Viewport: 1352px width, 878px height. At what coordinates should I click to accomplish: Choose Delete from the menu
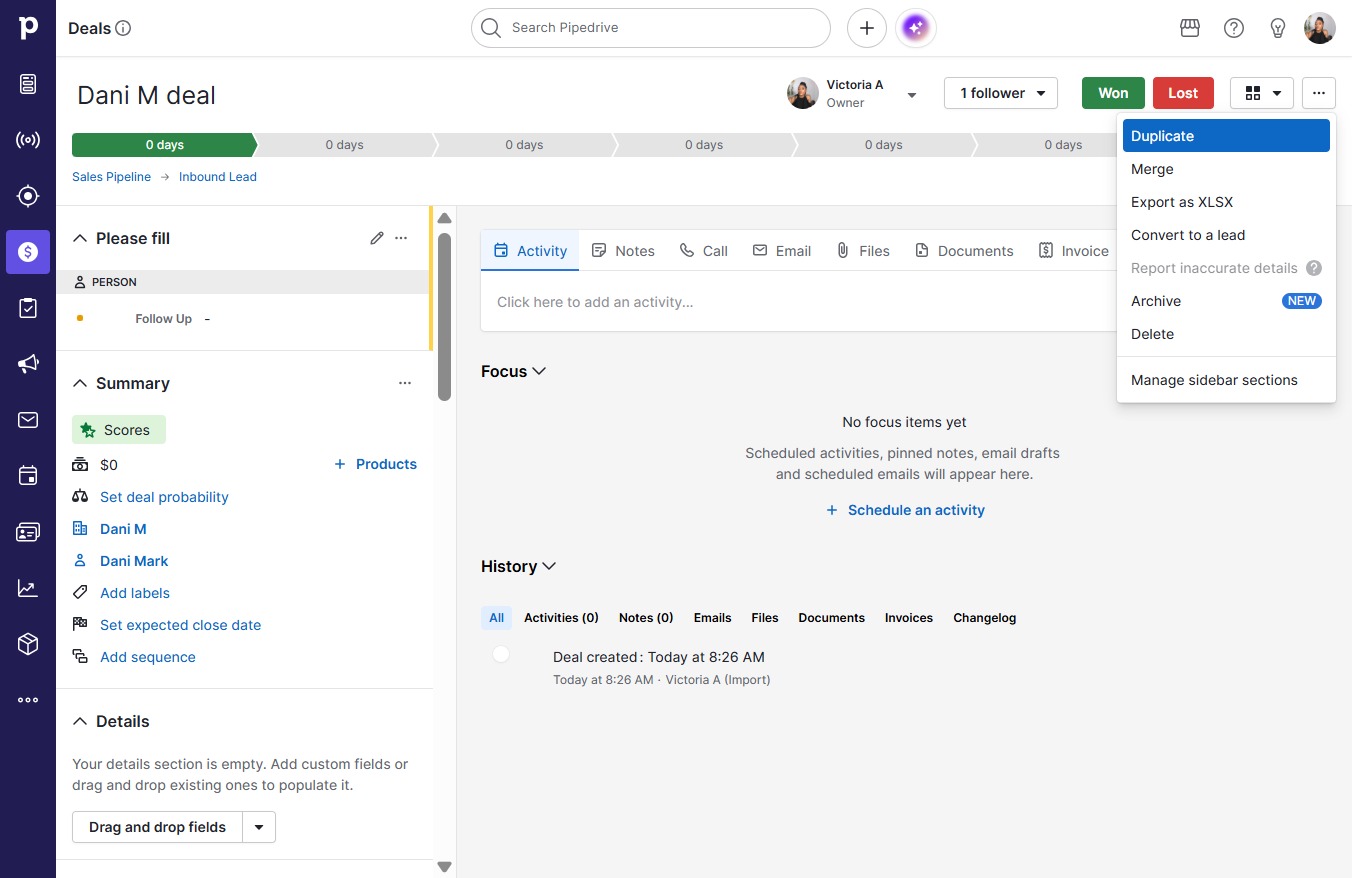pos(1226,334)
